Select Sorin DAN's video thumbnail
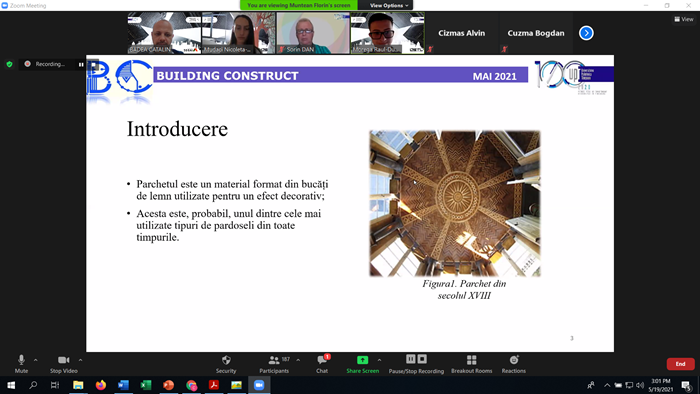700x394 pixels. point(313,33)
